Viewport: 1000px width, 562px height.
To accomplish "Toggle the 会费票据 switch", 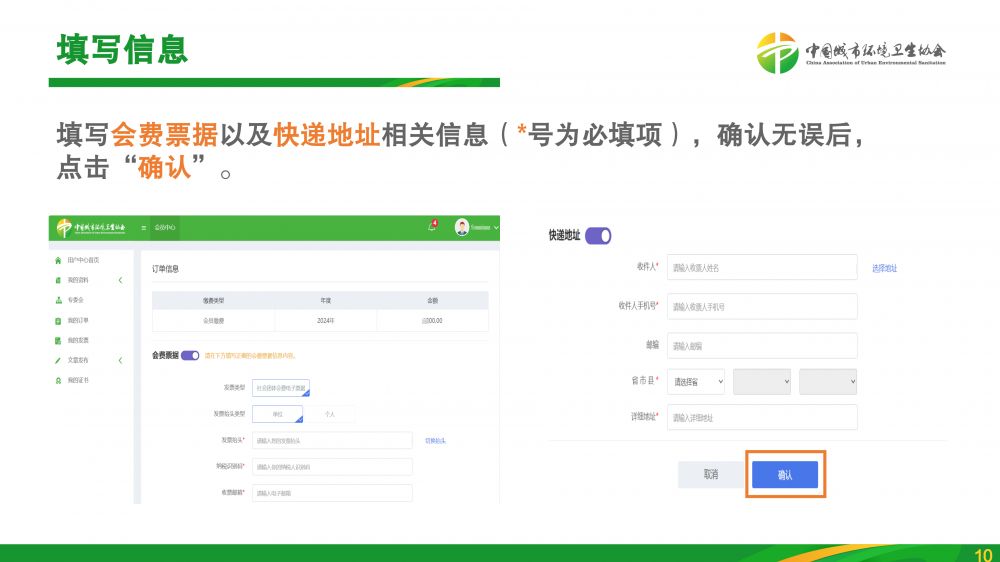I will click(190, 355).
